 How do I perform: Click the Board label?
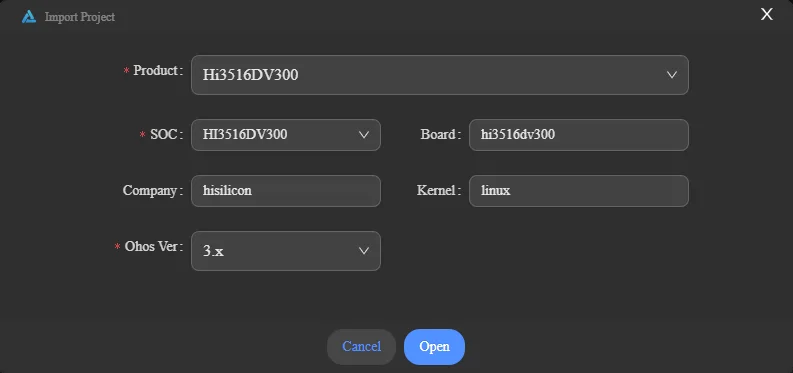[x=440, y=135]
